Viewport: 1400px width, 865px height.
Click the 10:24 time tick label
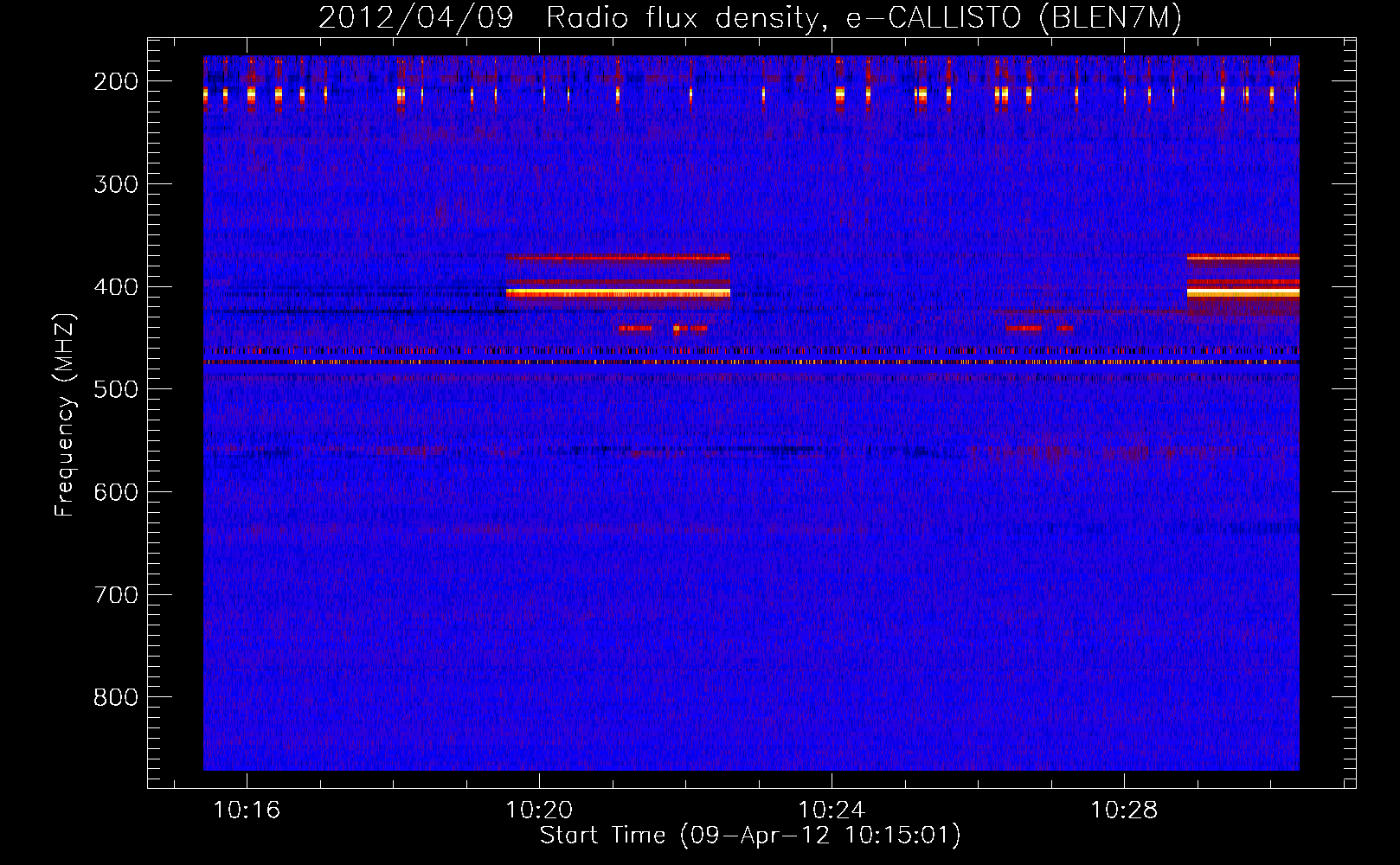tap(832, 811)
